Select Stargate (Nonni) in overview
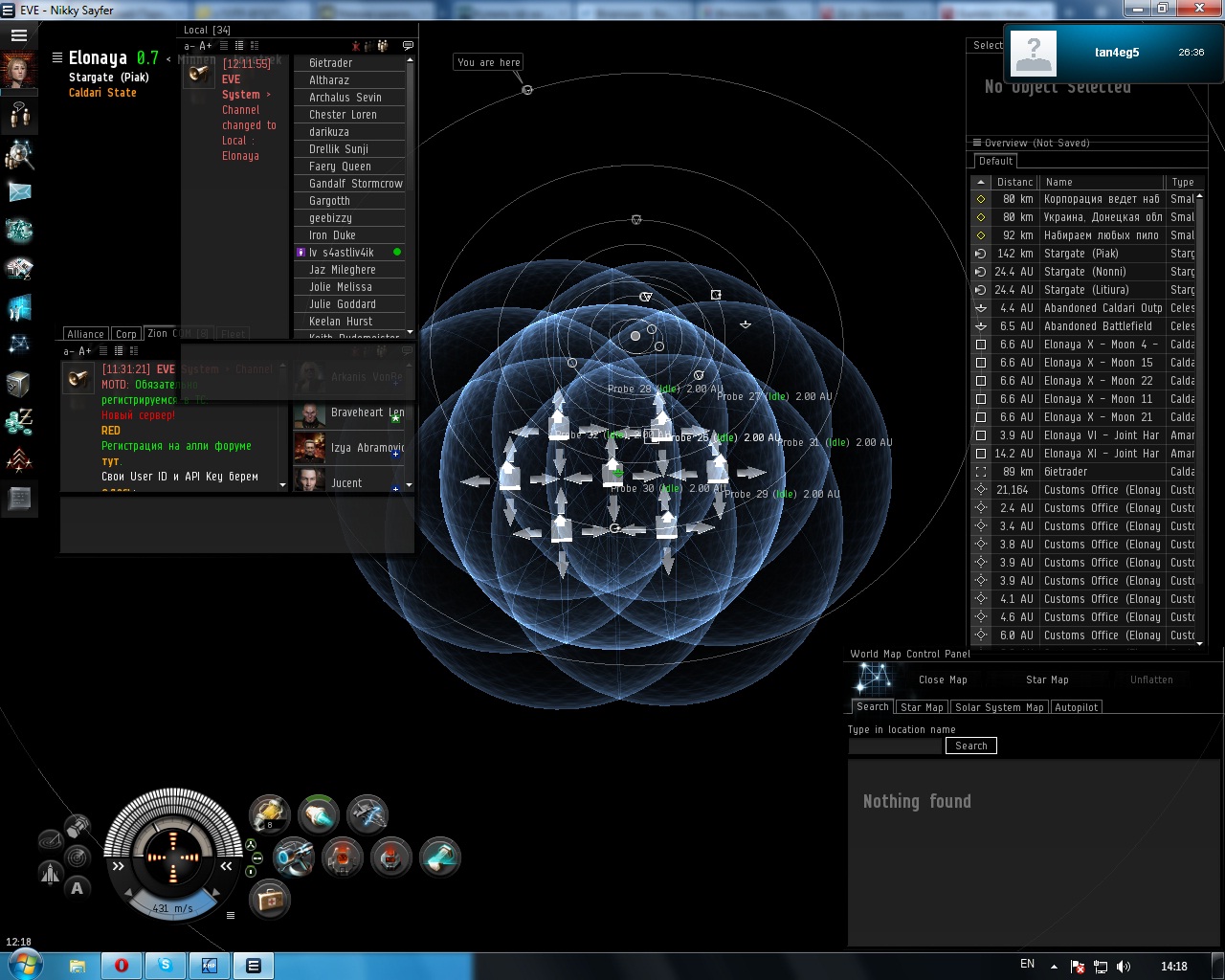Screen dimensions: 1225x980 pyautogui.click(x=1084, y=272)
